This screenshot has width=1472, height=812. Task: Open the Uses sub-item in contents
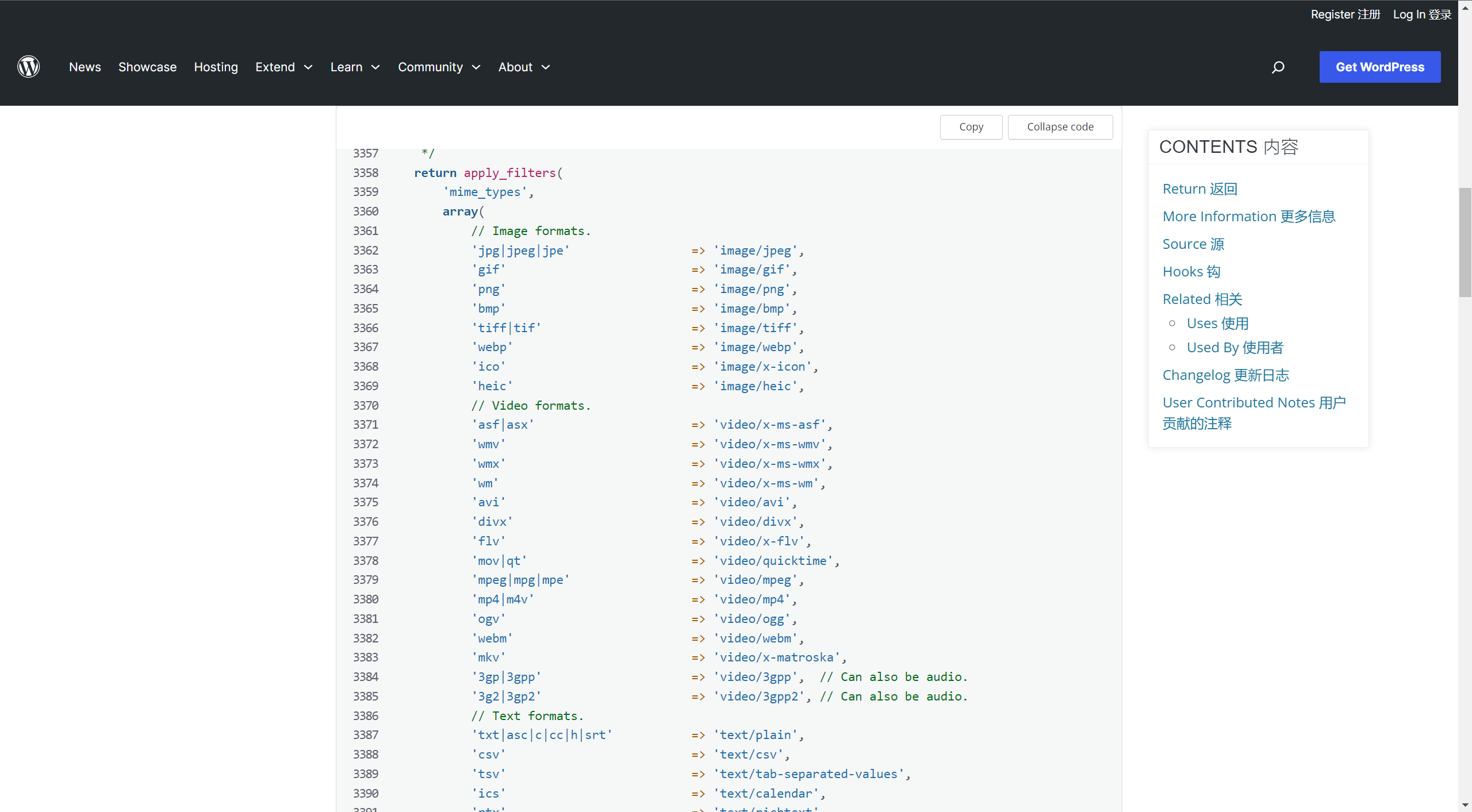[1218, 324]
